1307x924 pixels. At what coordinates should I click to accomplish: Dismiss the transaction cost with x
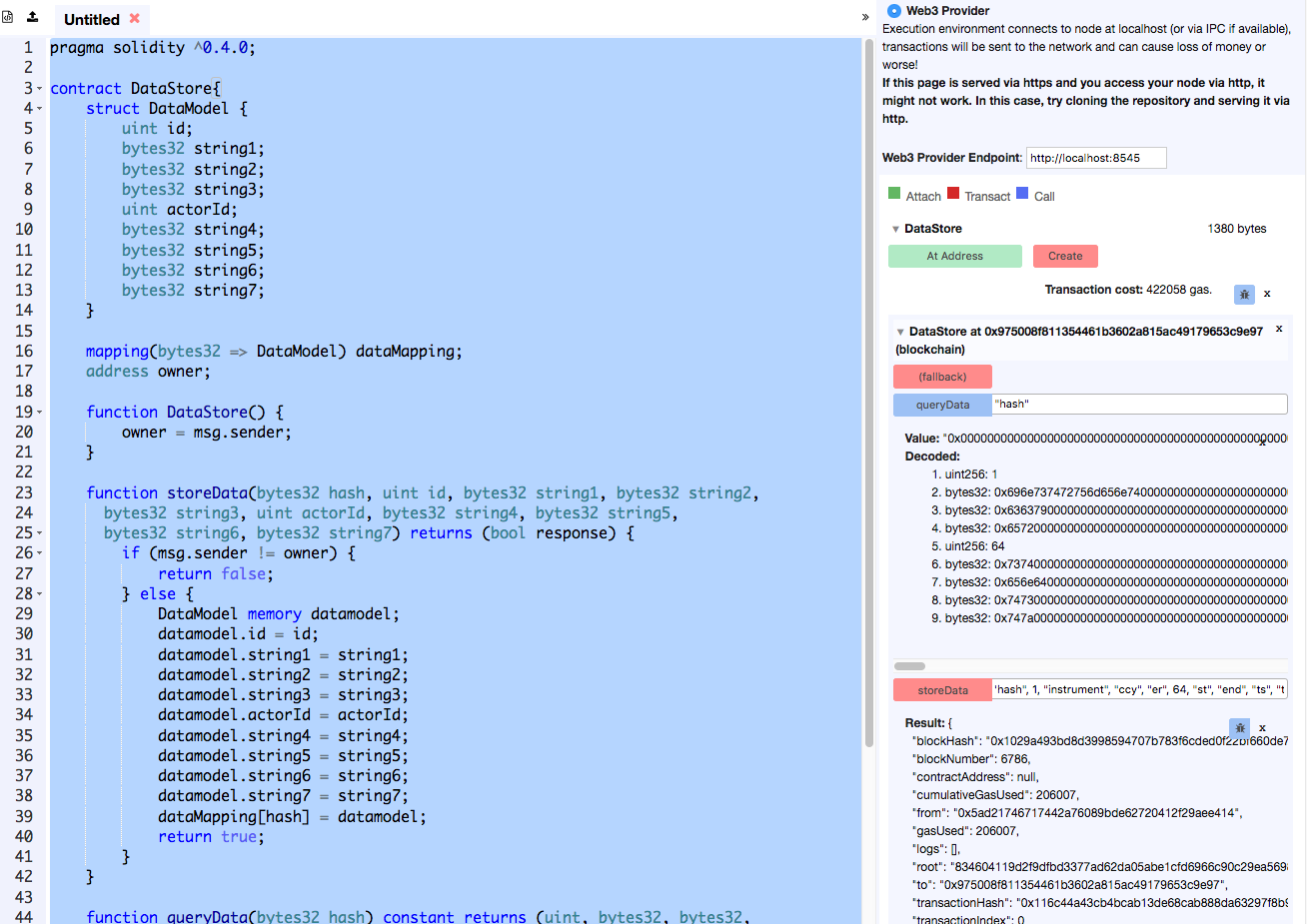coord(1267,294)
